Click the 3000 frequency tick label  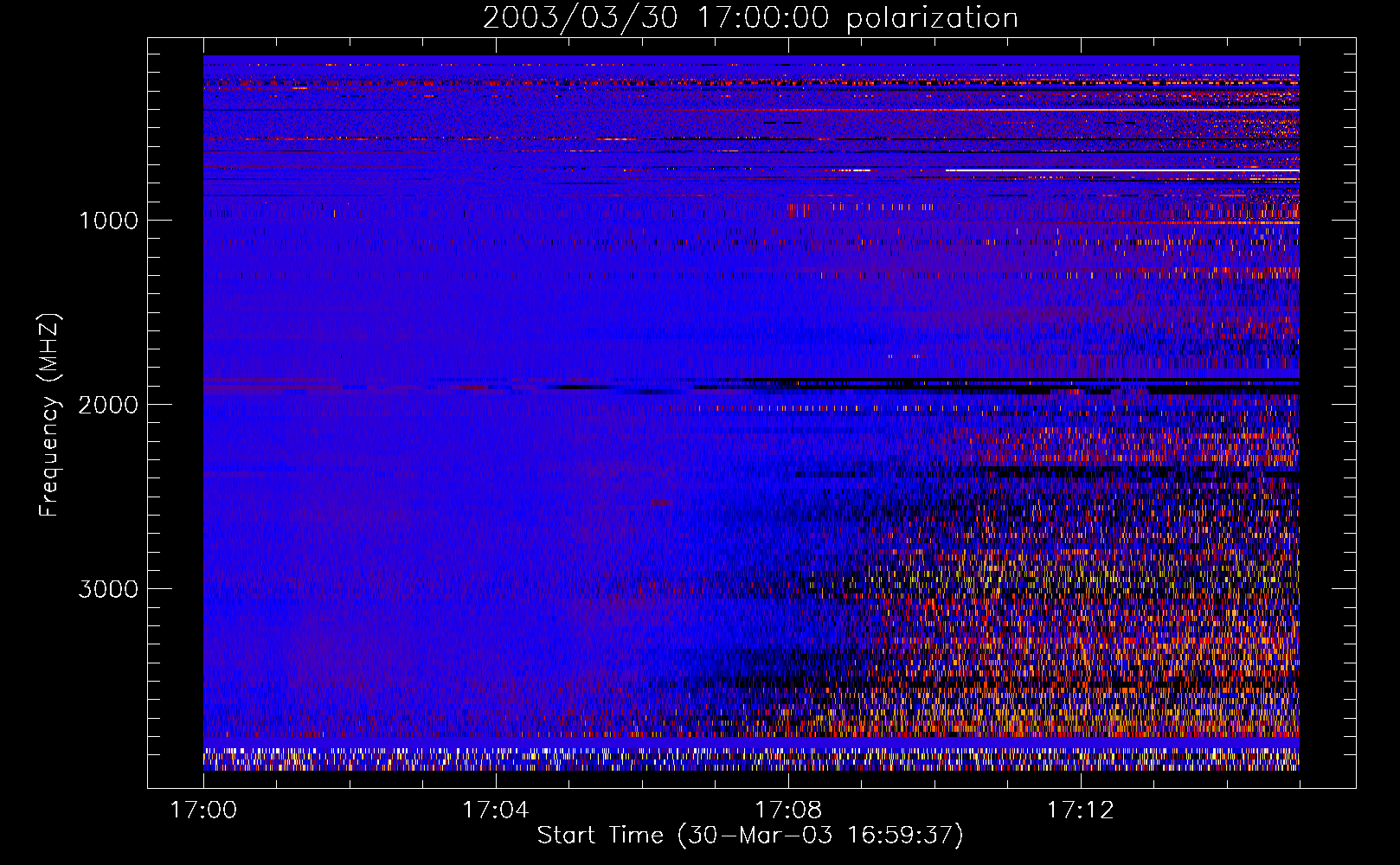tap(108, 589)
